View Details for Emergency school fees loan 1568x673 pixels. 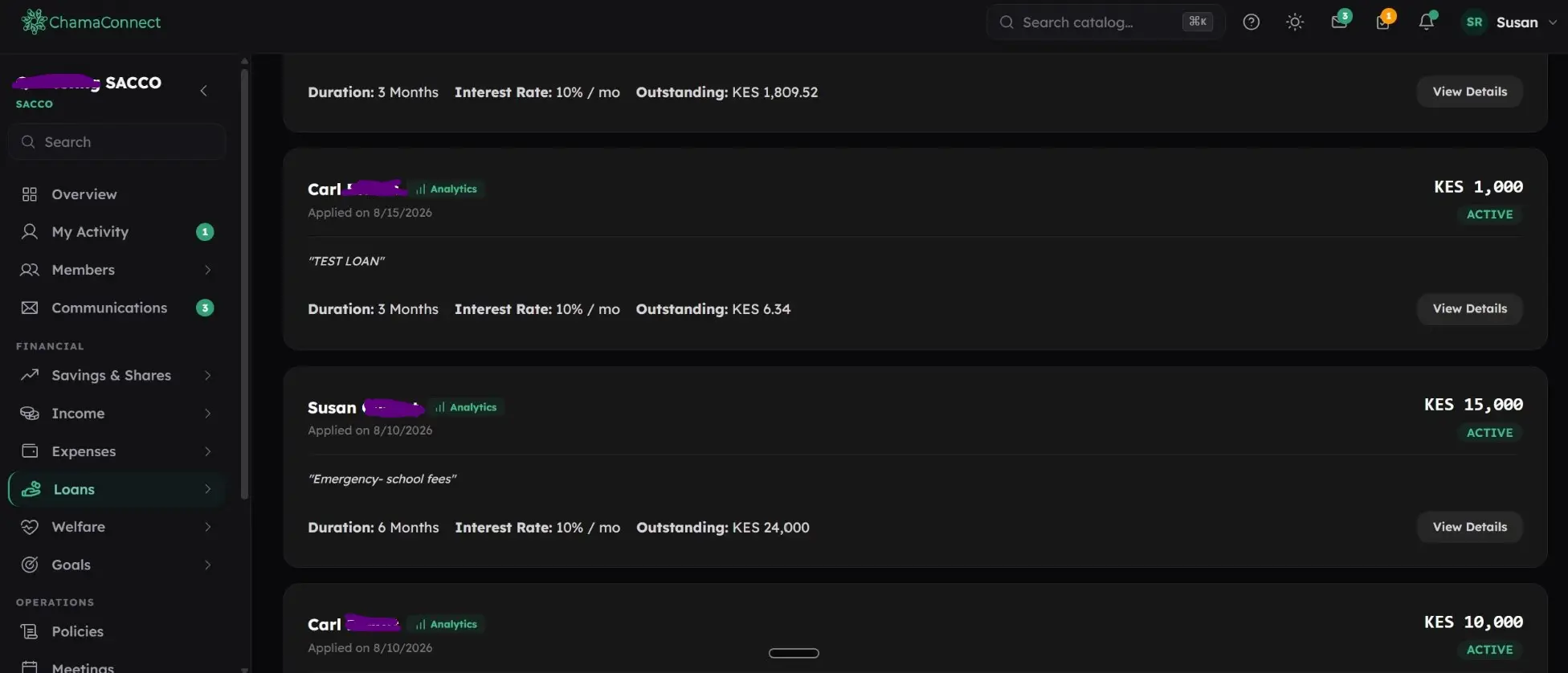pos(1469,527)
